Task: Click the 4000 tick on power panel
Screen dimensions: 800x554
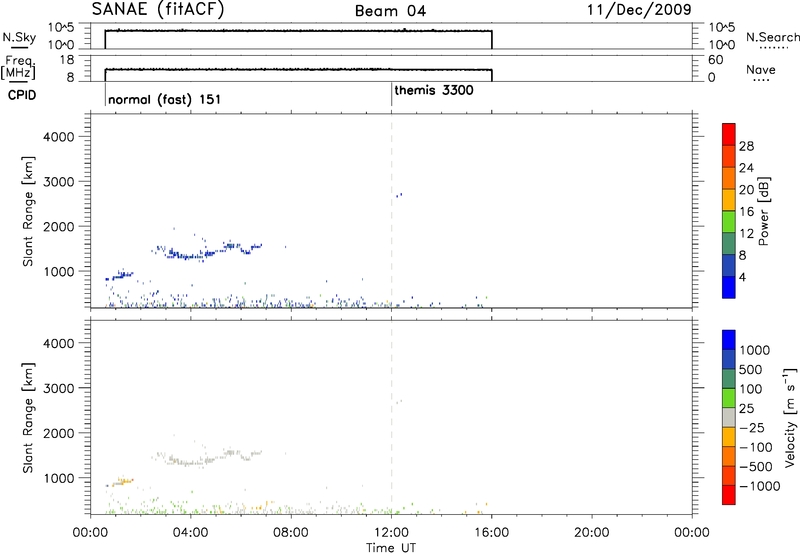Action: coord(59,137)
